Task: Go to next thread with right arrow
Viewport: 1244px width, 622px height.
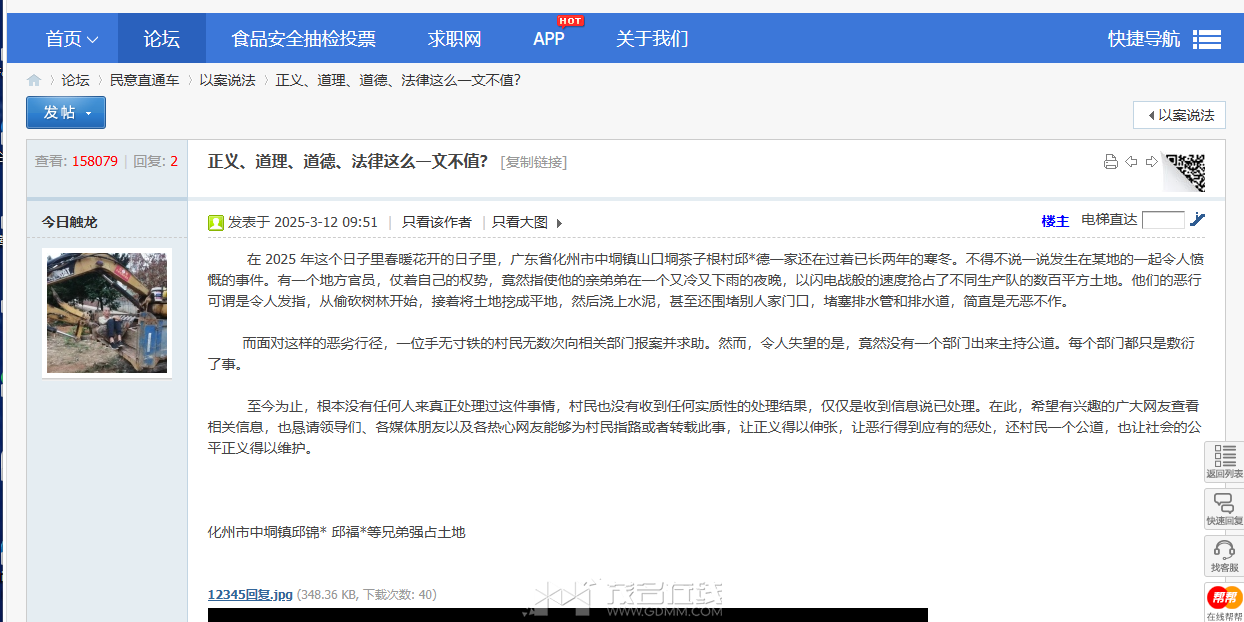Action: [1151, 162]
